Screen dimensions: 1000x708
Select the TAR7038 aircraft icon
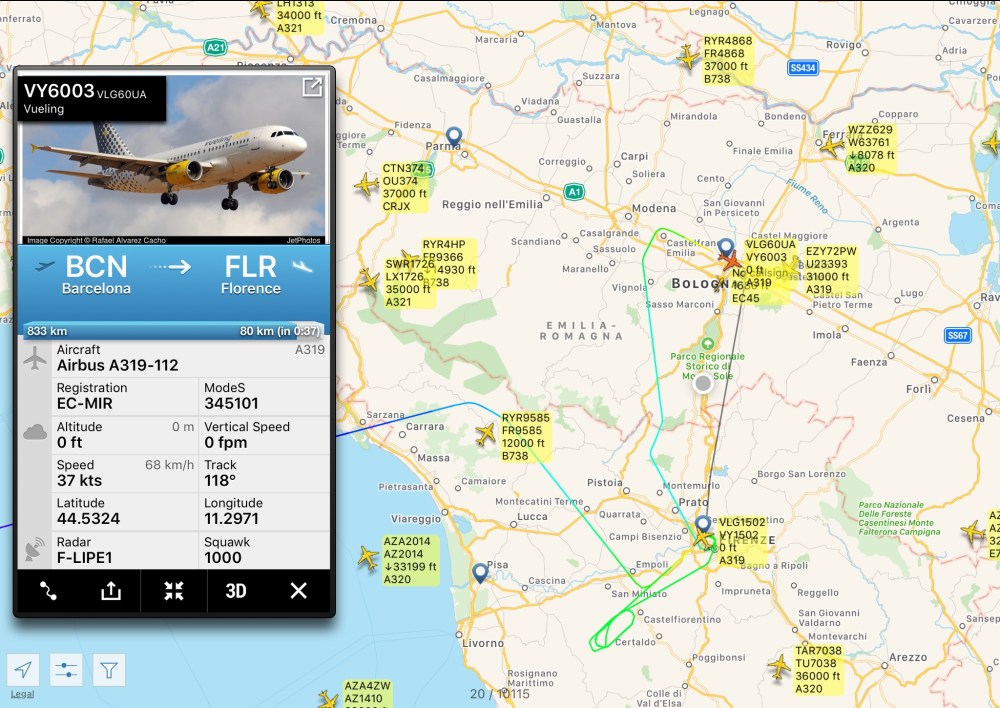pos(779,667)
